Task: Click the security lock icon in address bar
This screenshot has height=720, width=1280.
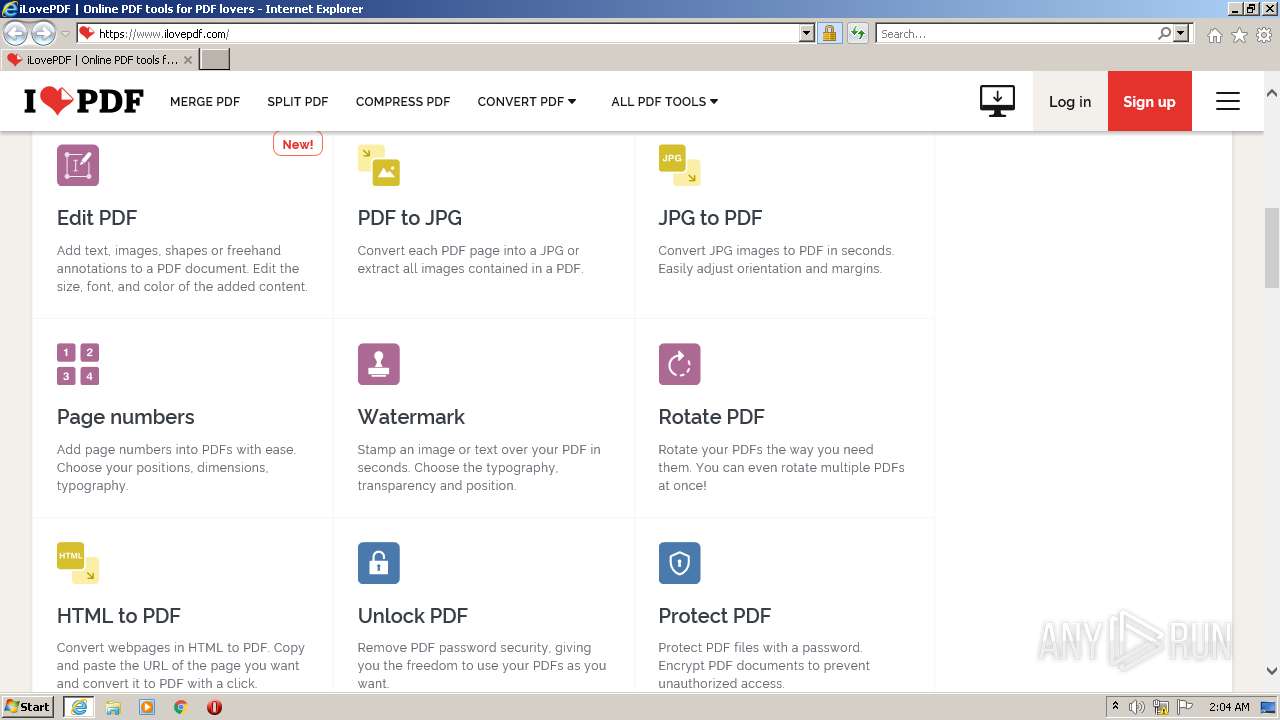Action: tap(829, 33)
